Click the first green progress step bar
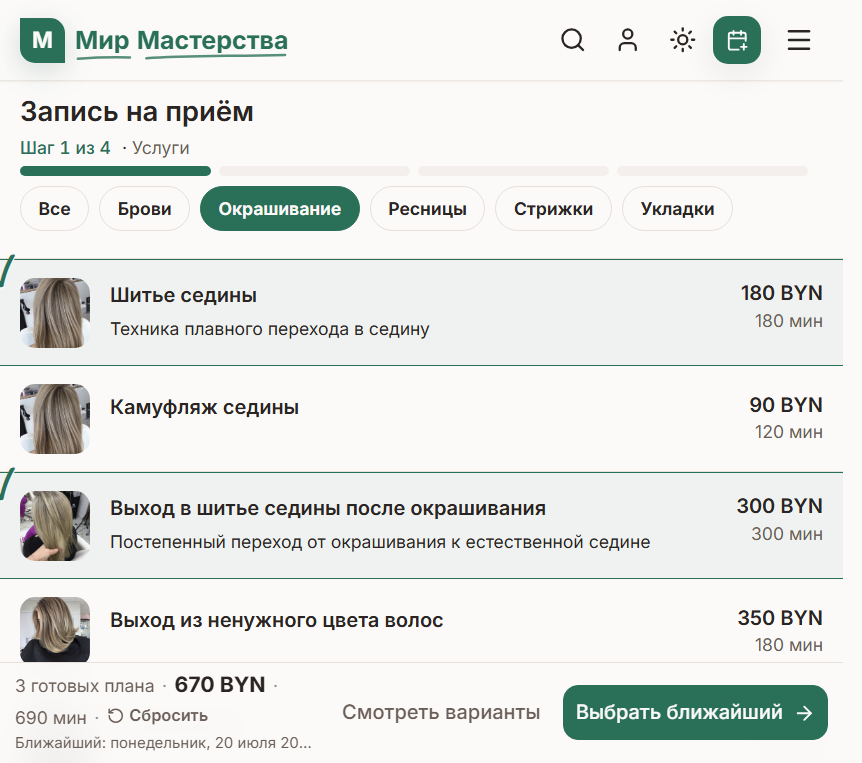This screenshot has width=862, height=763. click(x=115, y=171)
